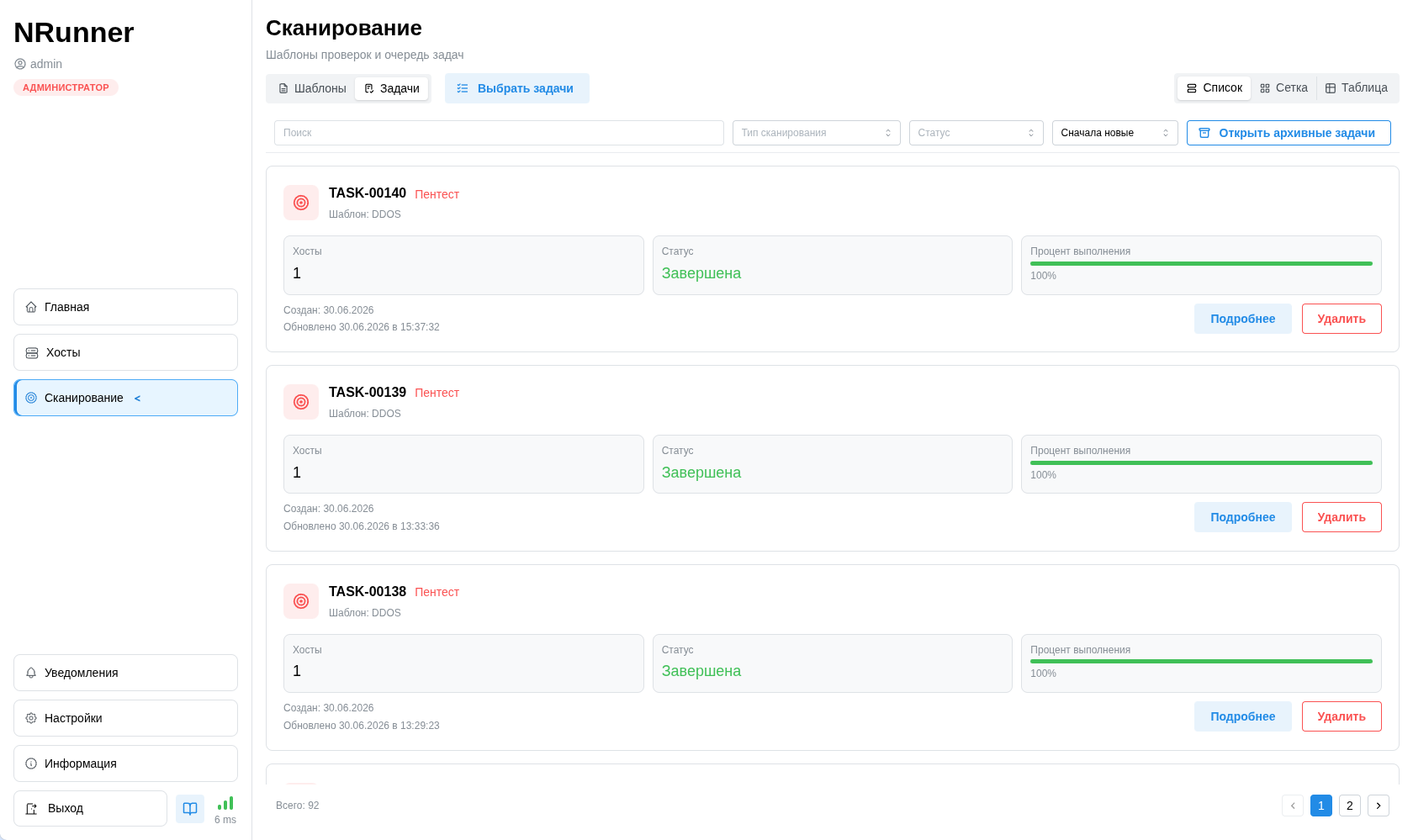
Task: Click the Завершена status of TASK-00139
Action: point(701,473)
